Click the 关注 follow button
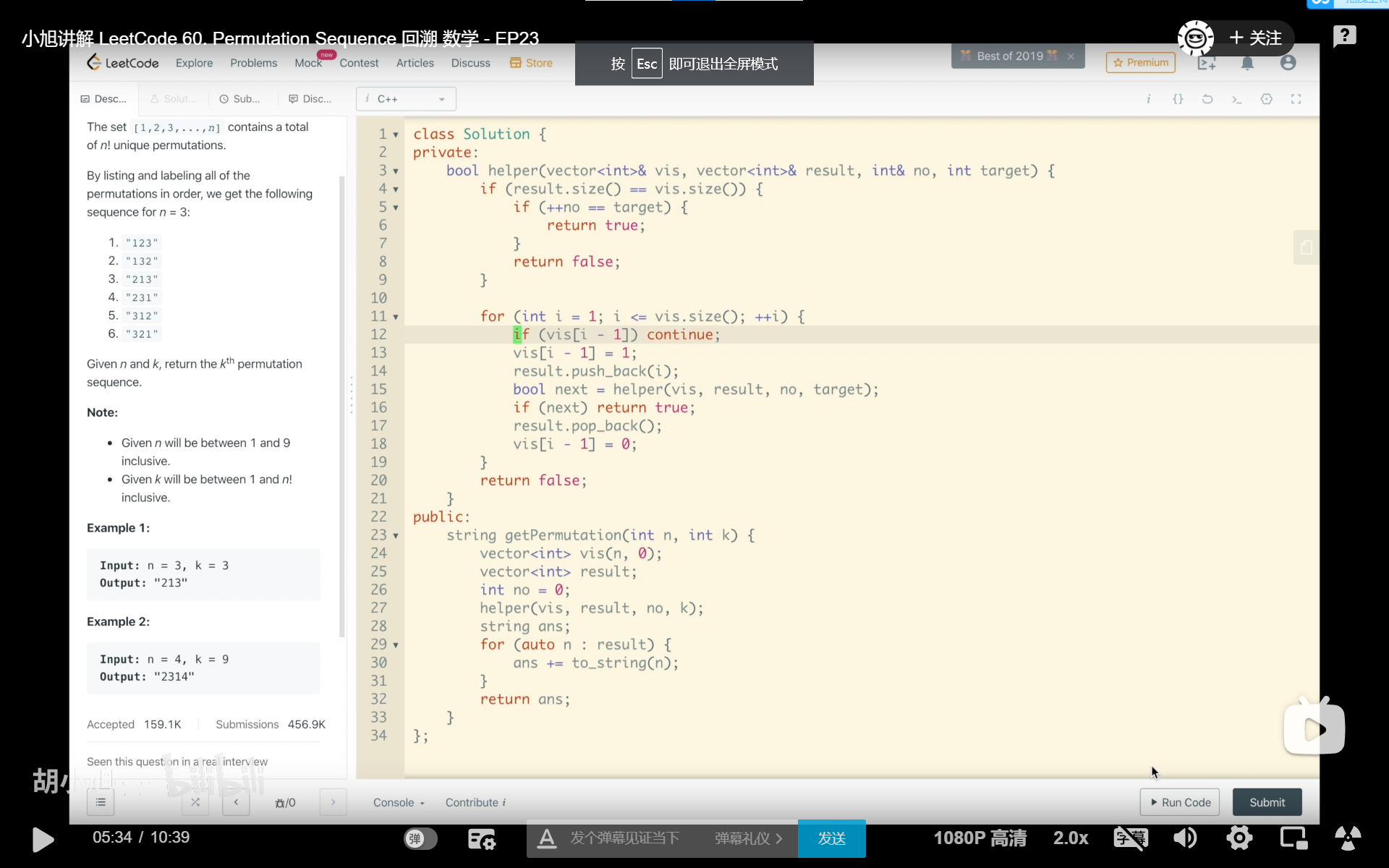This screenshot has height=868, width=1389. tap(1256, 38)
